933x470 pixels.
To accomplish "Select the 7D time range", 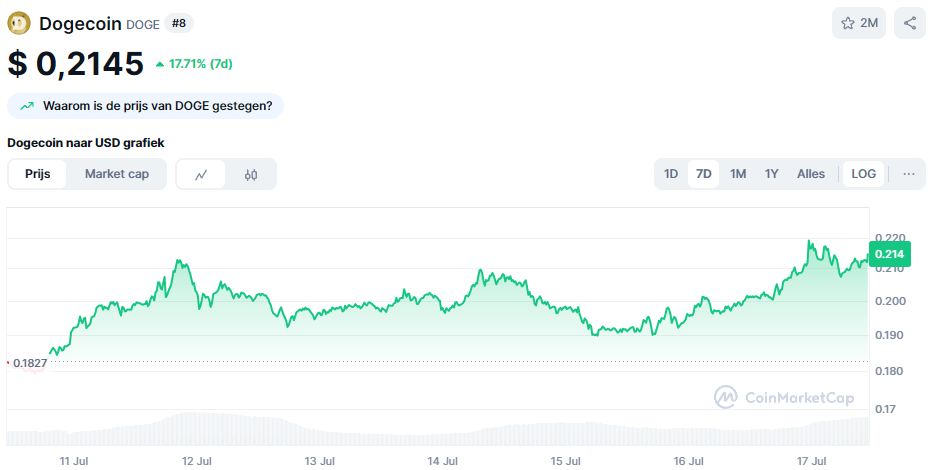I will pos(703,174).
